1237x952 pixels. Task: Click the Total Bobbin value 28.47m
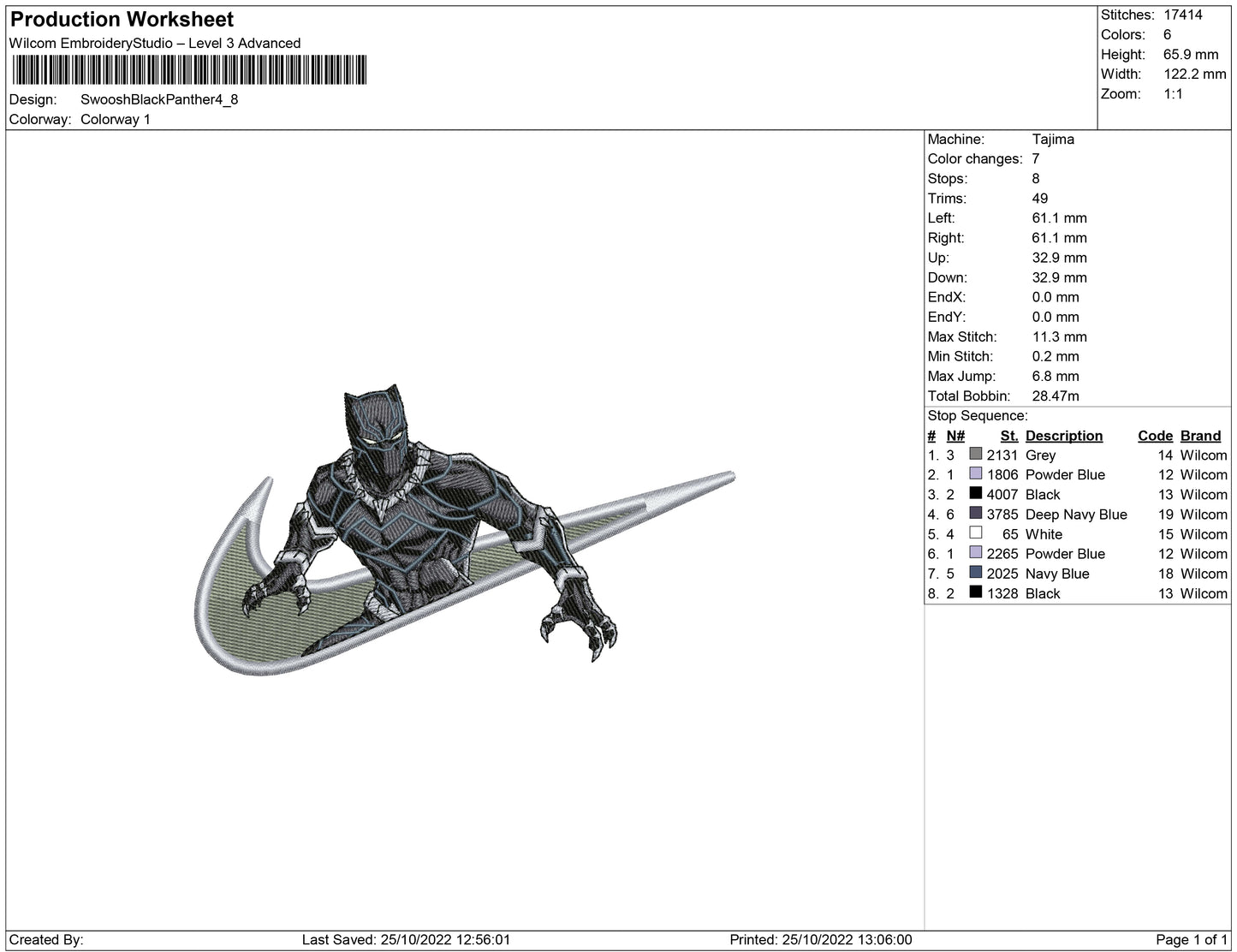click(x=1056, y=395)
